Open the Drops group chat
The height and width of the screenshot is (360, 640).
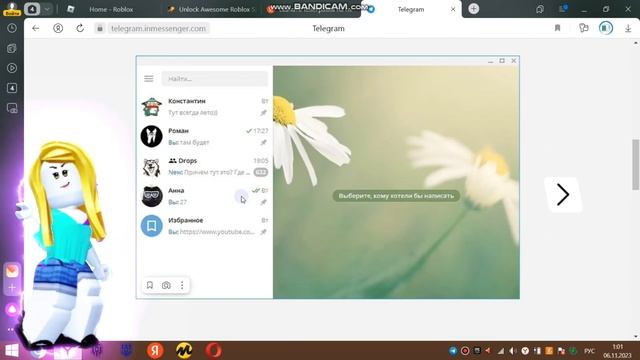point(204,166)
